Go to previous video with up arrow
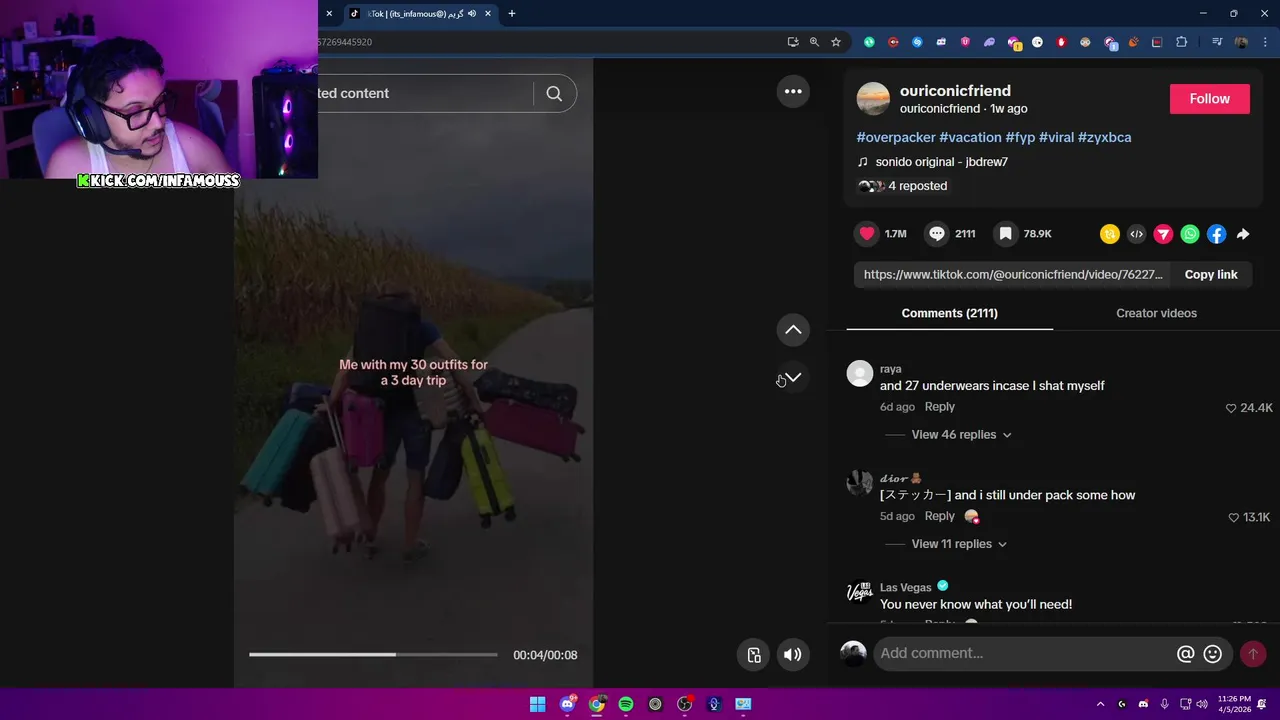Viewport: 1280px width, 720px height. pos(793,330)
